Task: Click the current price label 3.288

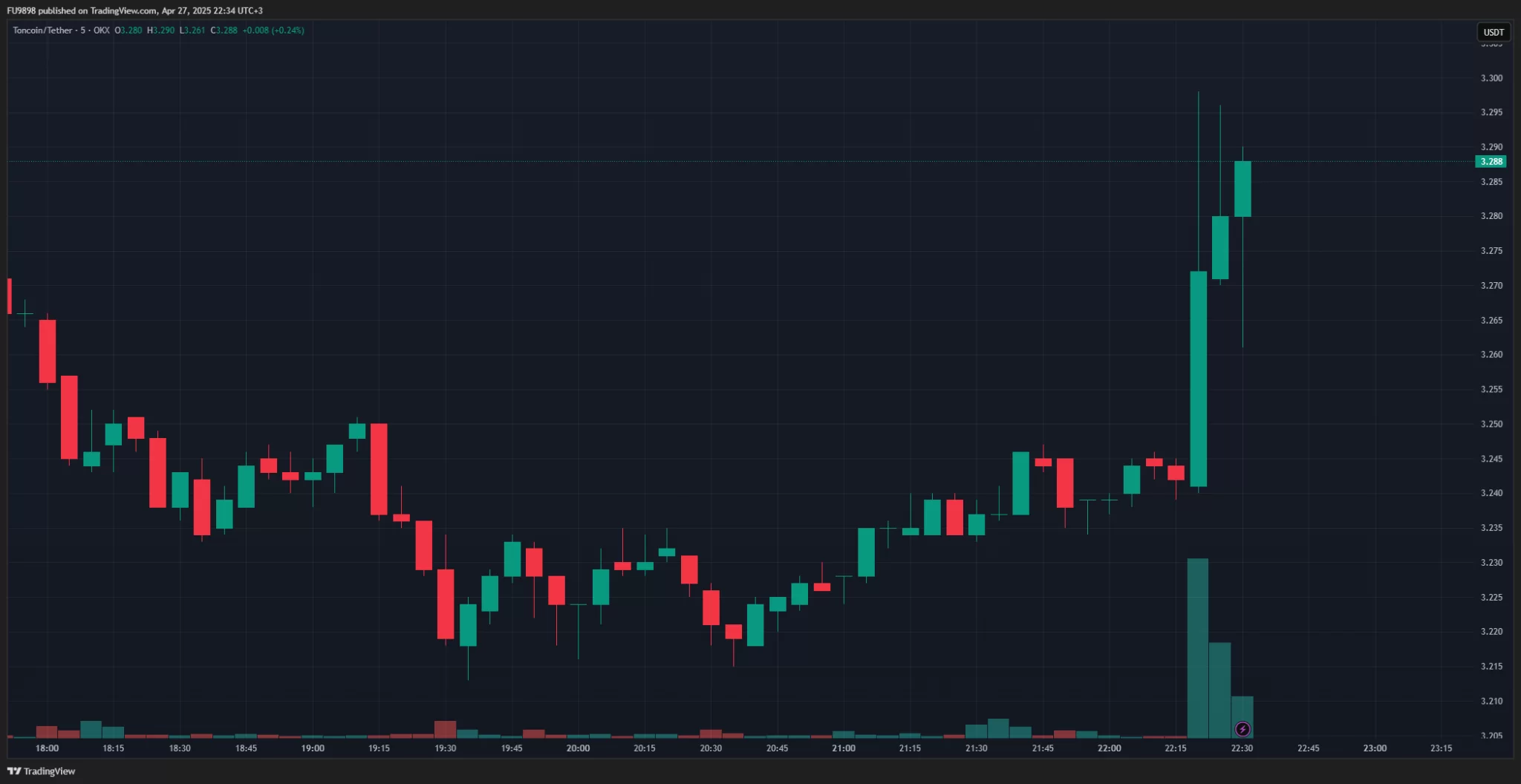Action: tap(1491, 162)
